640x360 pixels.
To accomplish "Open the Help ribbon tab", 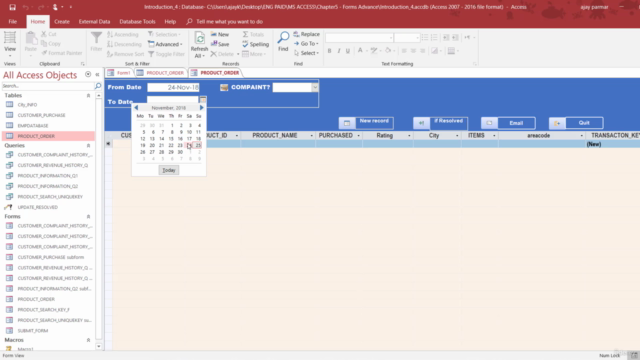I will coord(170,22).
